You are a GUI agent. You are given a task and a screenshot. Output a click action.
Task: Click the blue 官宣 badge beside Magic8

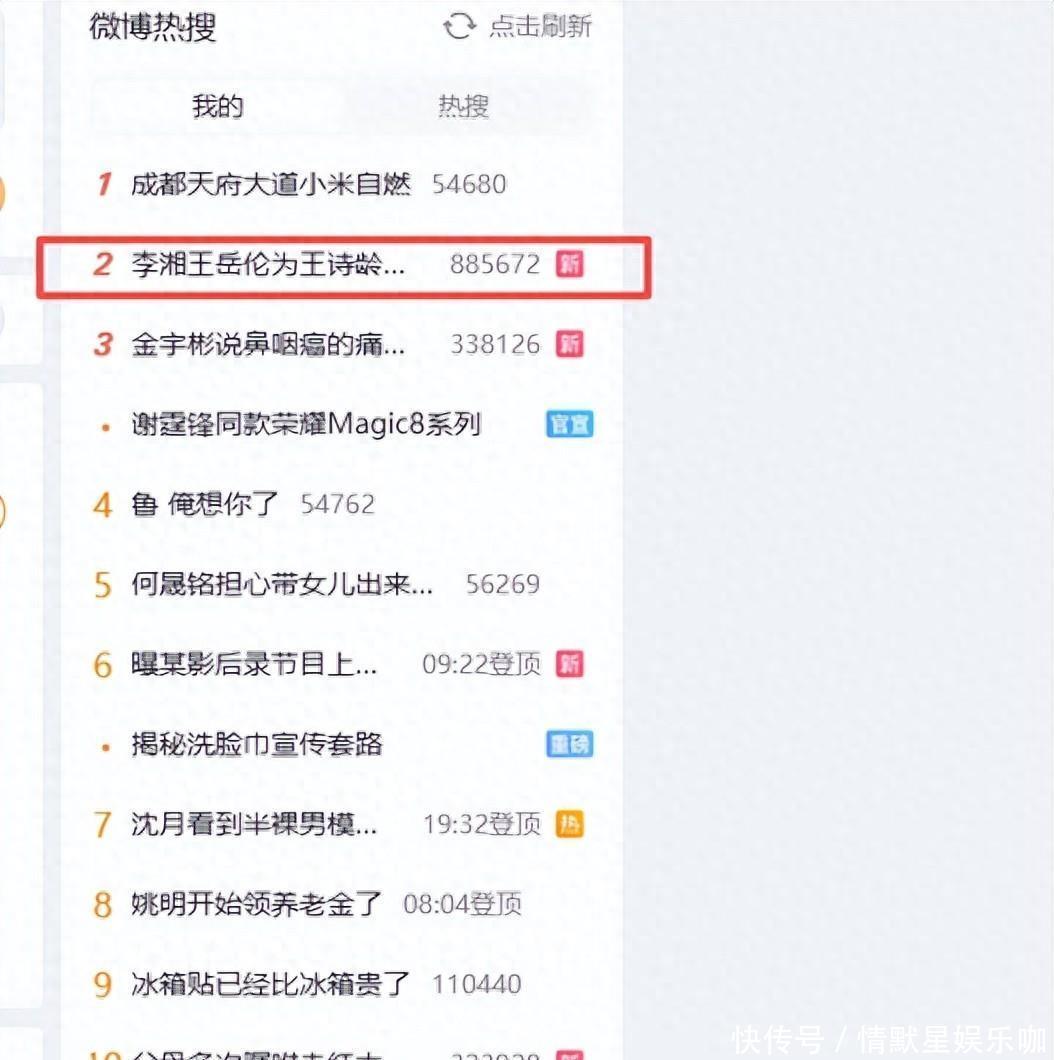point(569,424)
